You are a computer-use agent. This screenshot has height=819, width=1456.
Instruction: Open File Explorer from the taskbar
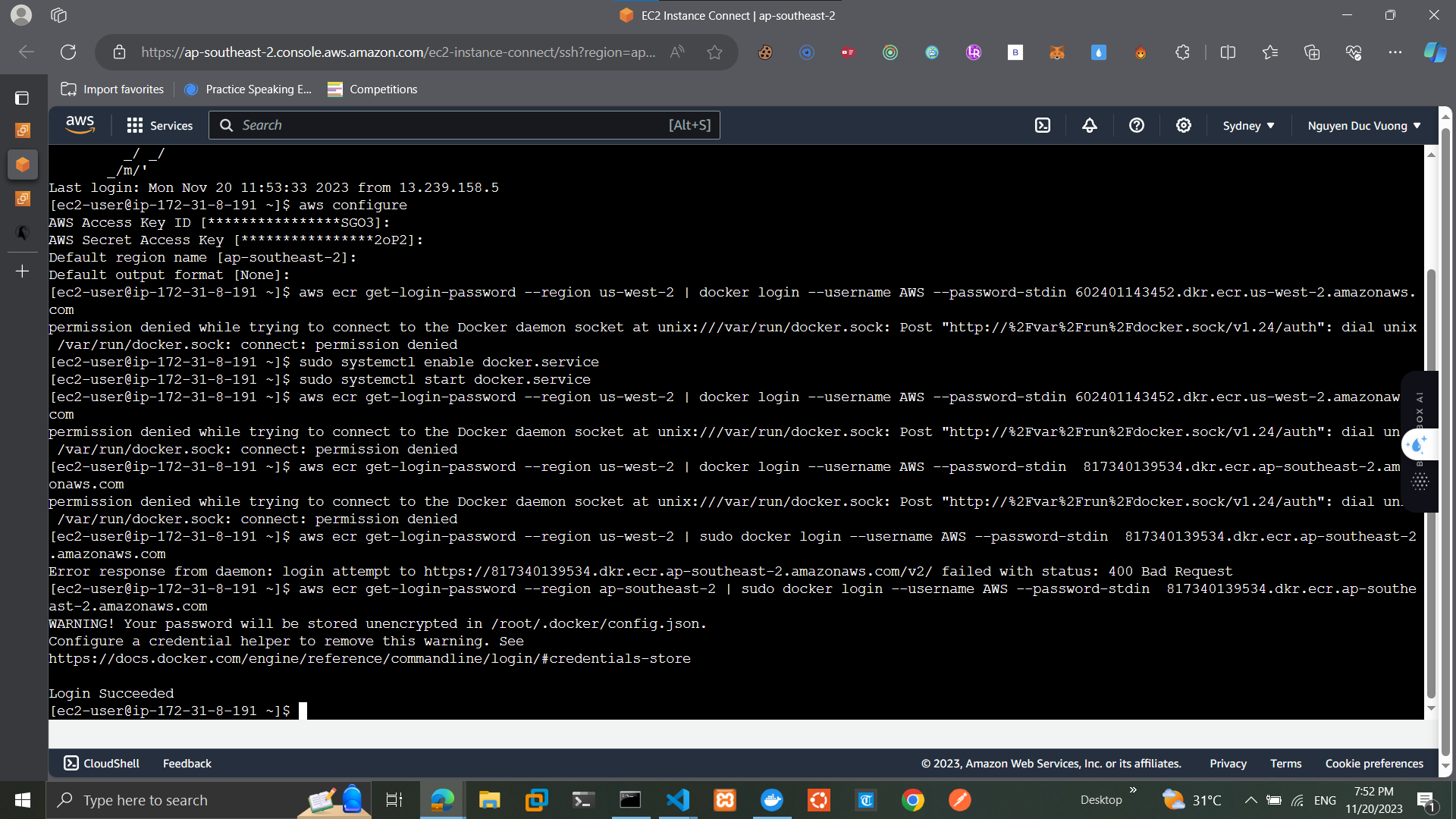[489, 800]
